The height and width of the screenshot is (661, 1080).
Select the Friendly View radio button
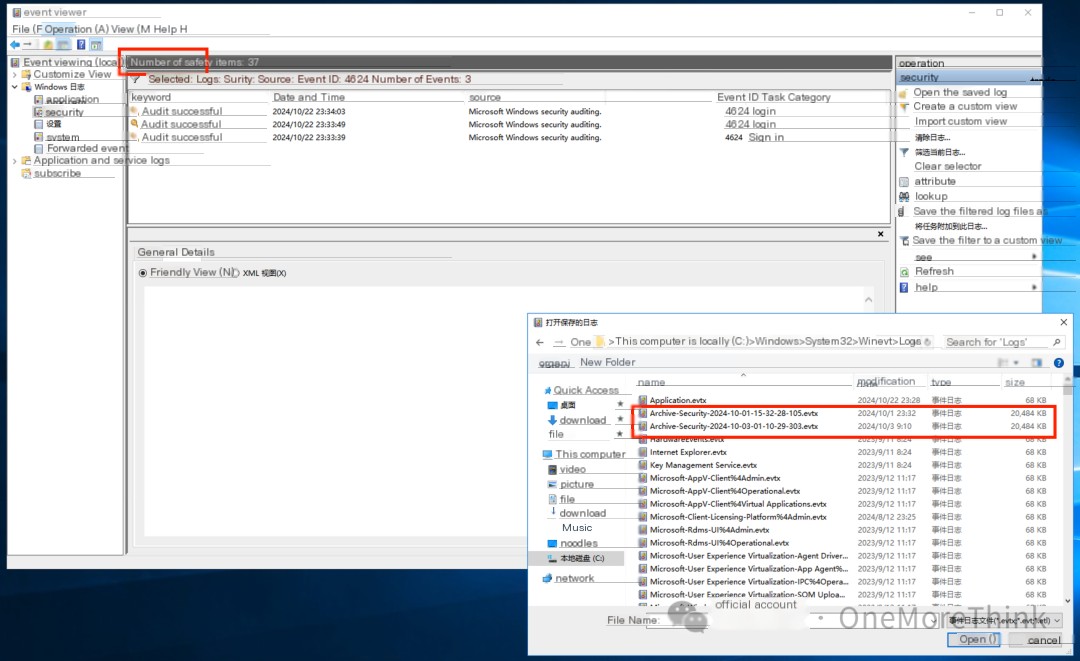tap(143, 273)
